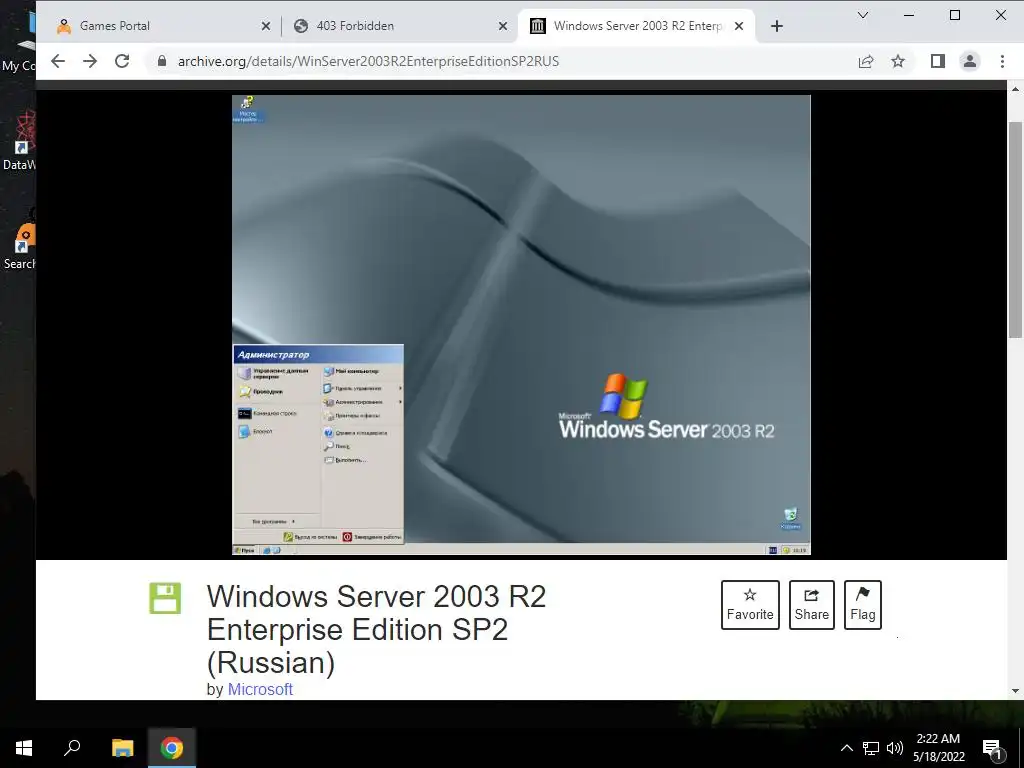Go back to previous page
1024x768 pixels.
58,61
